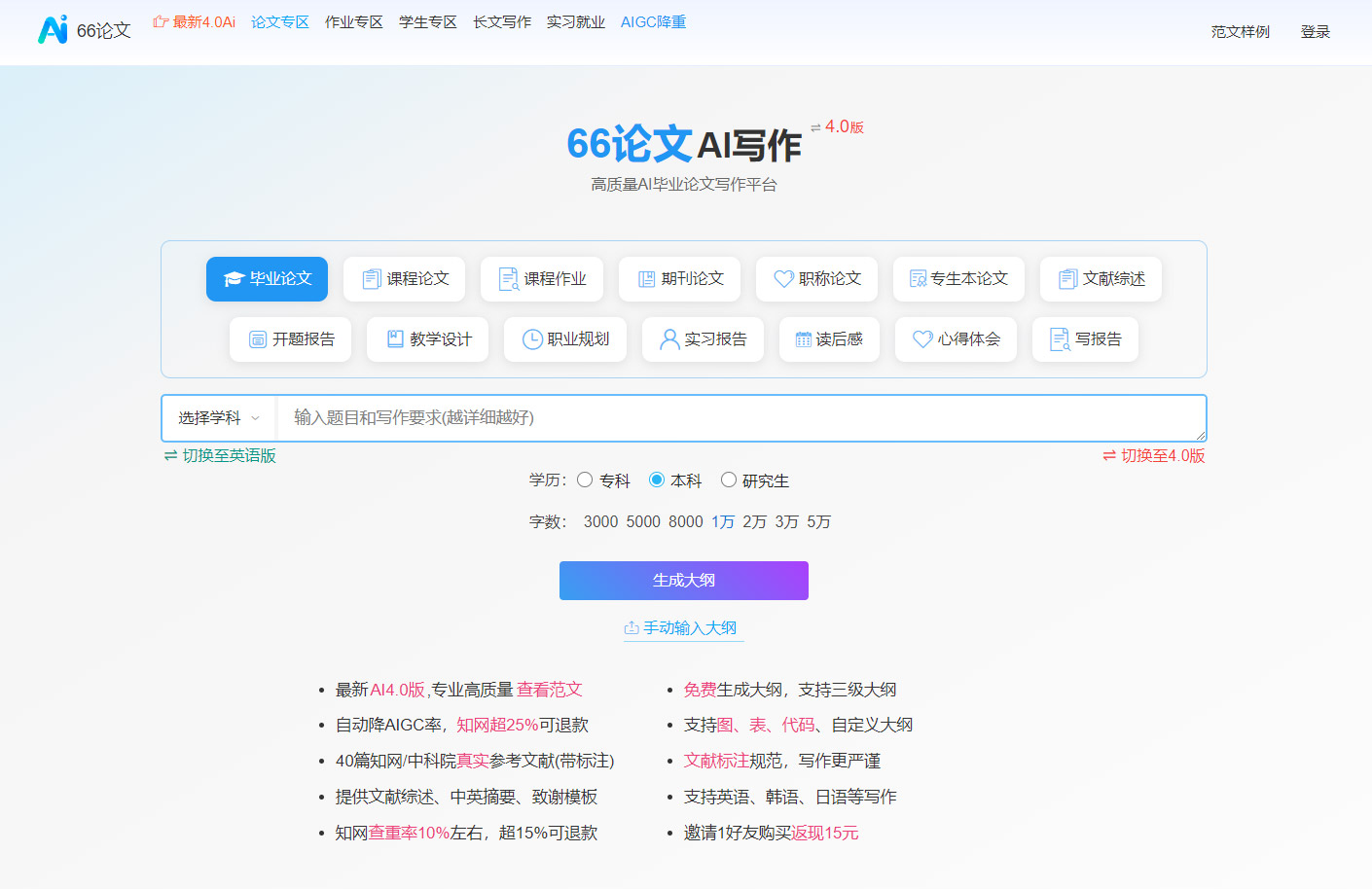The height and width of the screenshot is (889, 1372).
Task: Click the list icon on 开题报告
Action: [258, 339]
